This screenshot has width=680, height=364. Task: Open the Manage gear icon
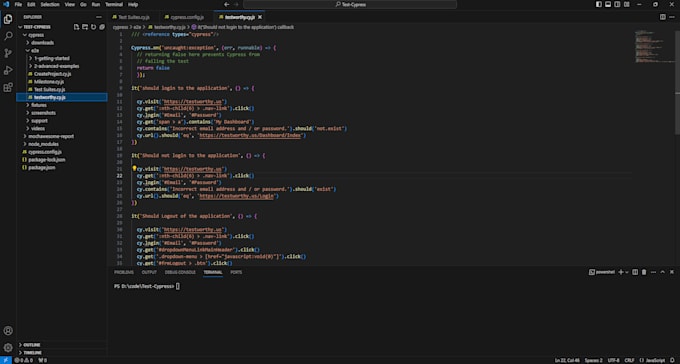[x=8, y=348]
